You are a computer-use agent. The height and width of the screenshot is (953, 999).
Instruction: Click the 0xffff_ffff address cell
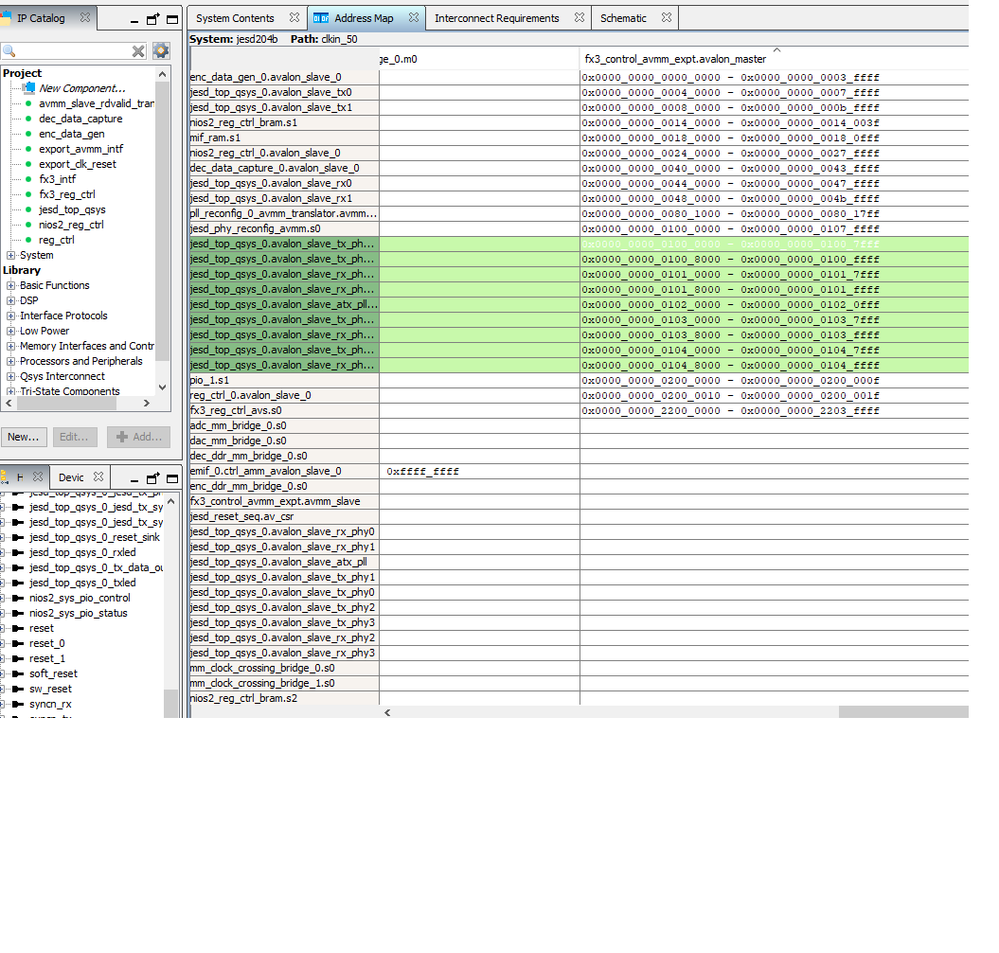[423, 471]
